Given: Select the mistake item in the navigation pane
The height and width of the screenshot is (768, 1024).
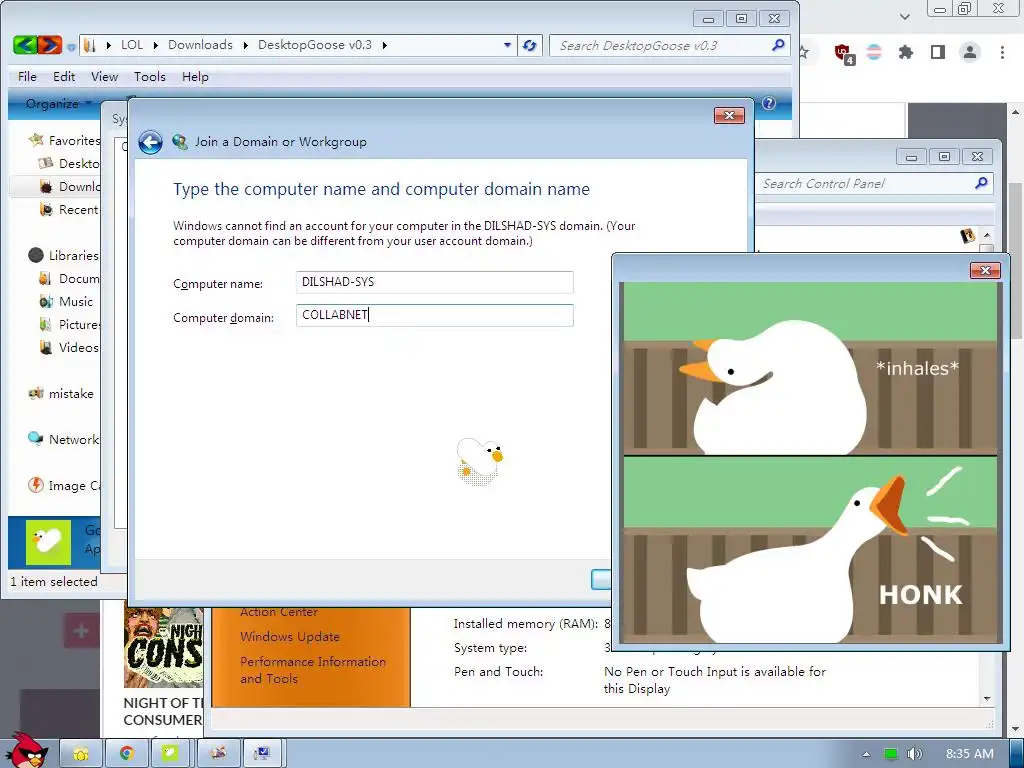Looking at the screenshot, I should point(61,394).
